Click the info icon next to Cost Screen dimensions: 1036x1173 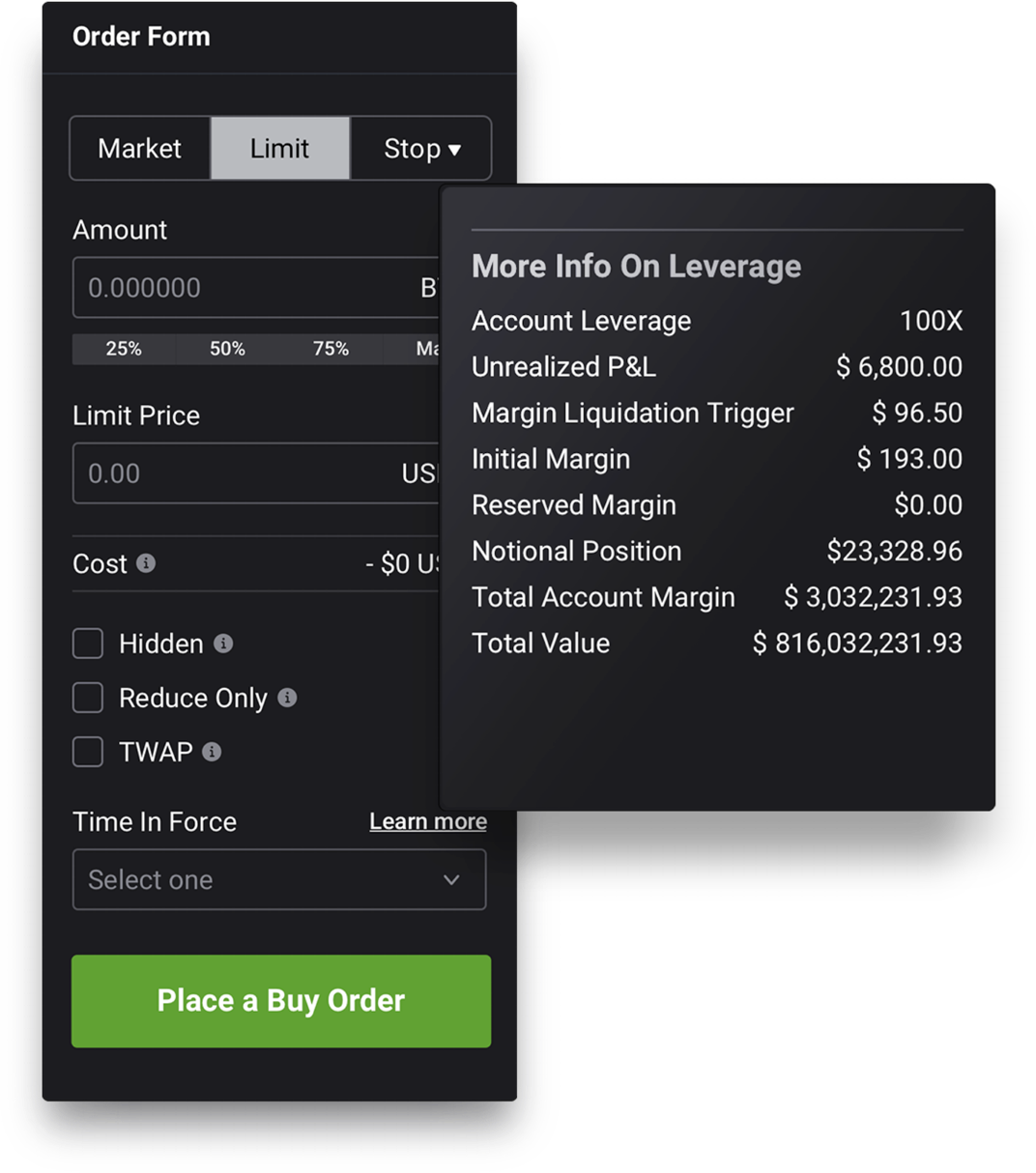pyautogui.click(x=146, y=563)
